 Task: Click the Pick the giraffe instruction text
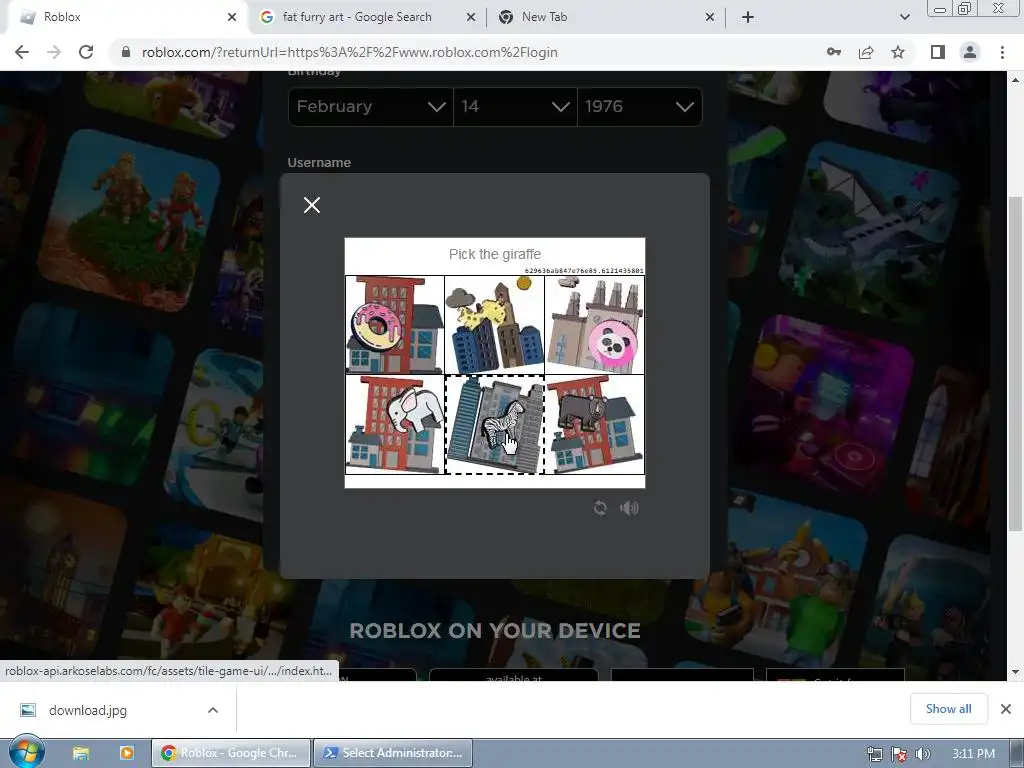[494, 254]
